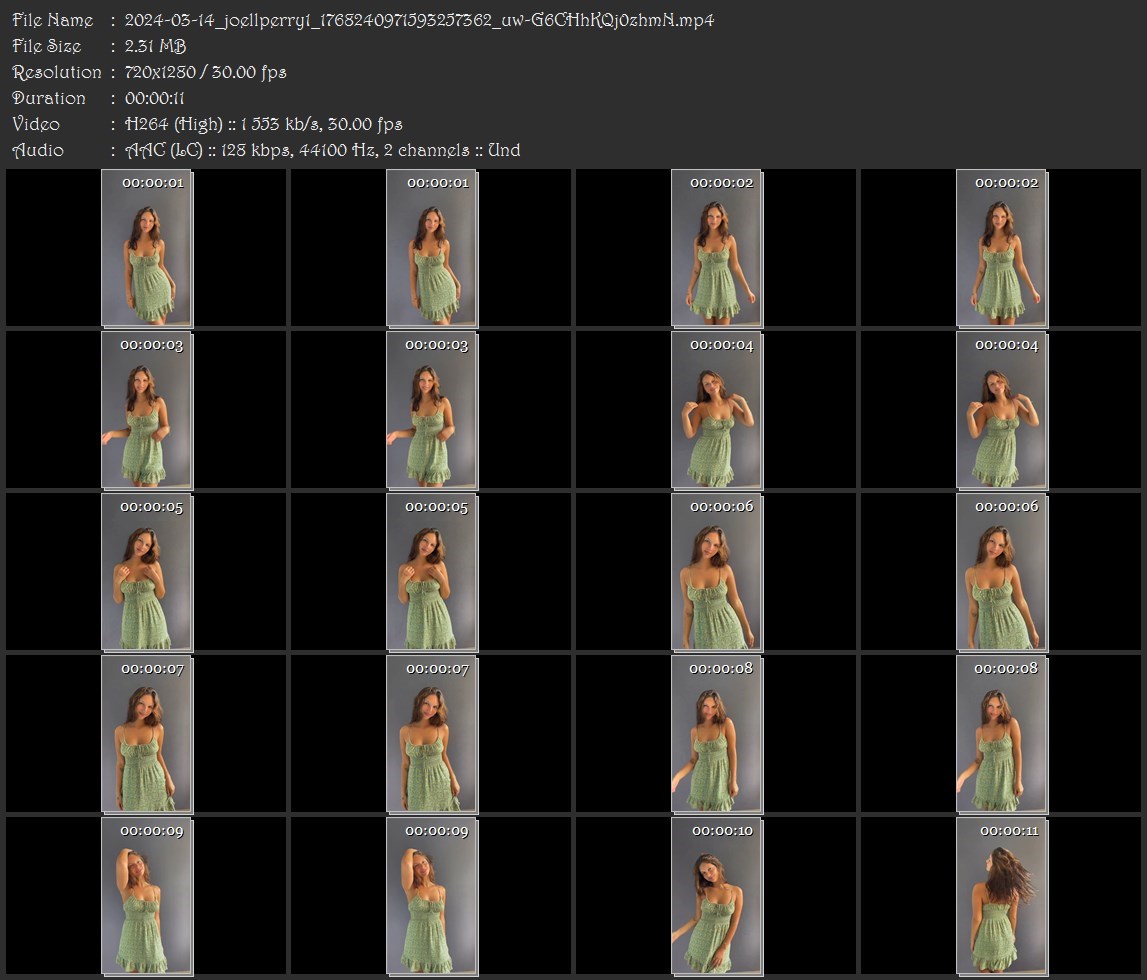Screen dimensions: 1147x980
Task: Select the rightmost thumbnail stamped 00:00:08
Action: pos(1002,734)
